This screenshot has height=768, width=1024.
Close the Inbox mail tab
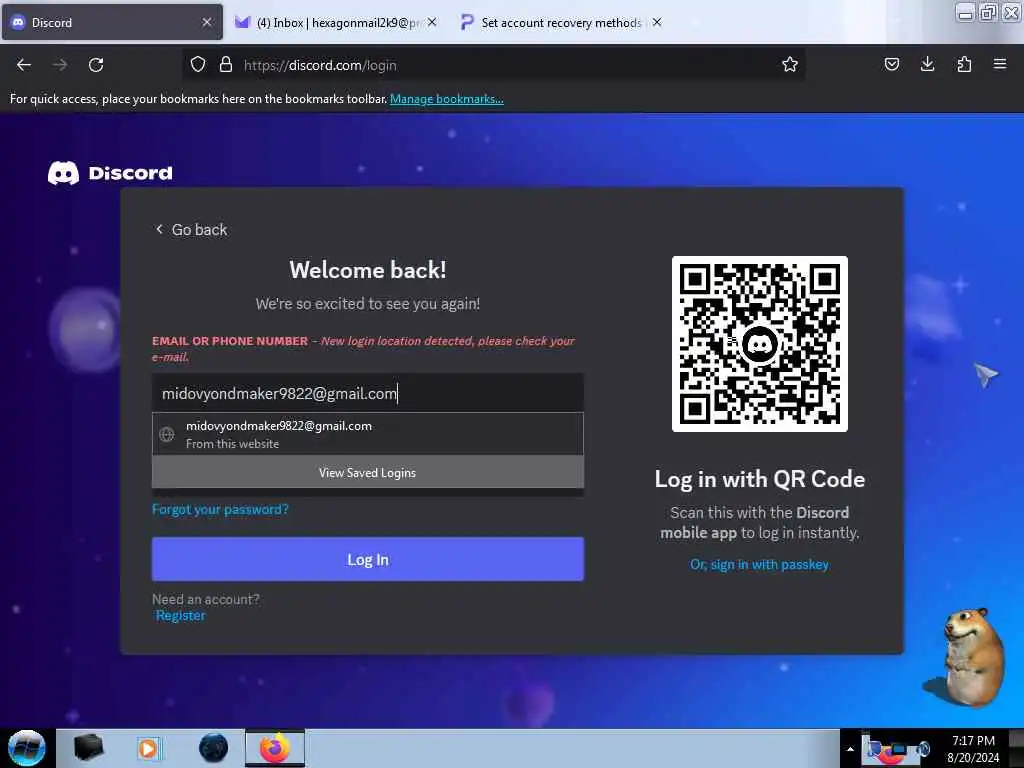point(432,22)
